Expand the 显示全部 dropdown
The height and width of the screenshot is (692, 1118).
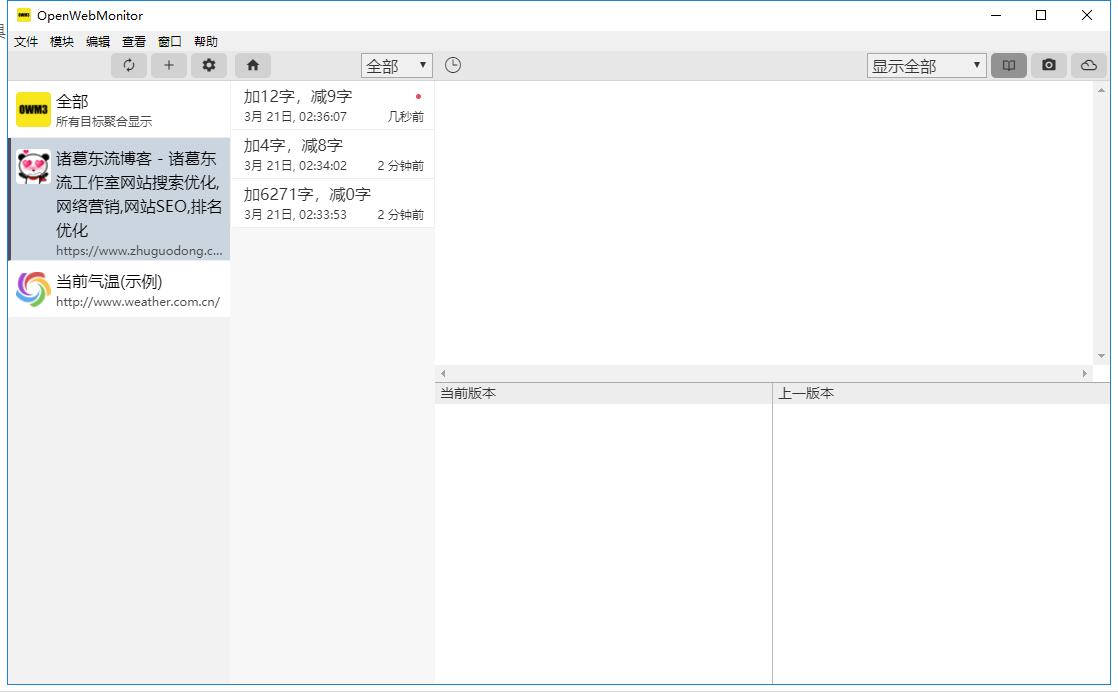point(926,66)
